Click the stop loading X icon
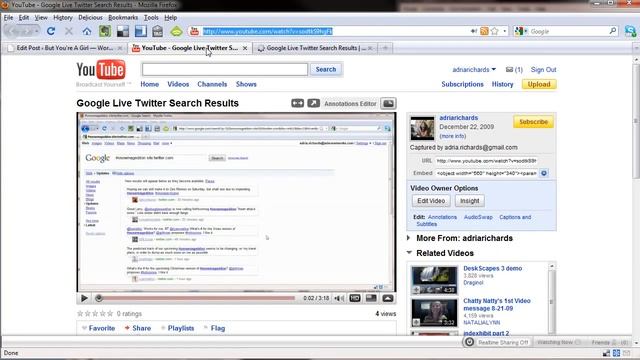The image size is (640, 360). click(69, 31)
